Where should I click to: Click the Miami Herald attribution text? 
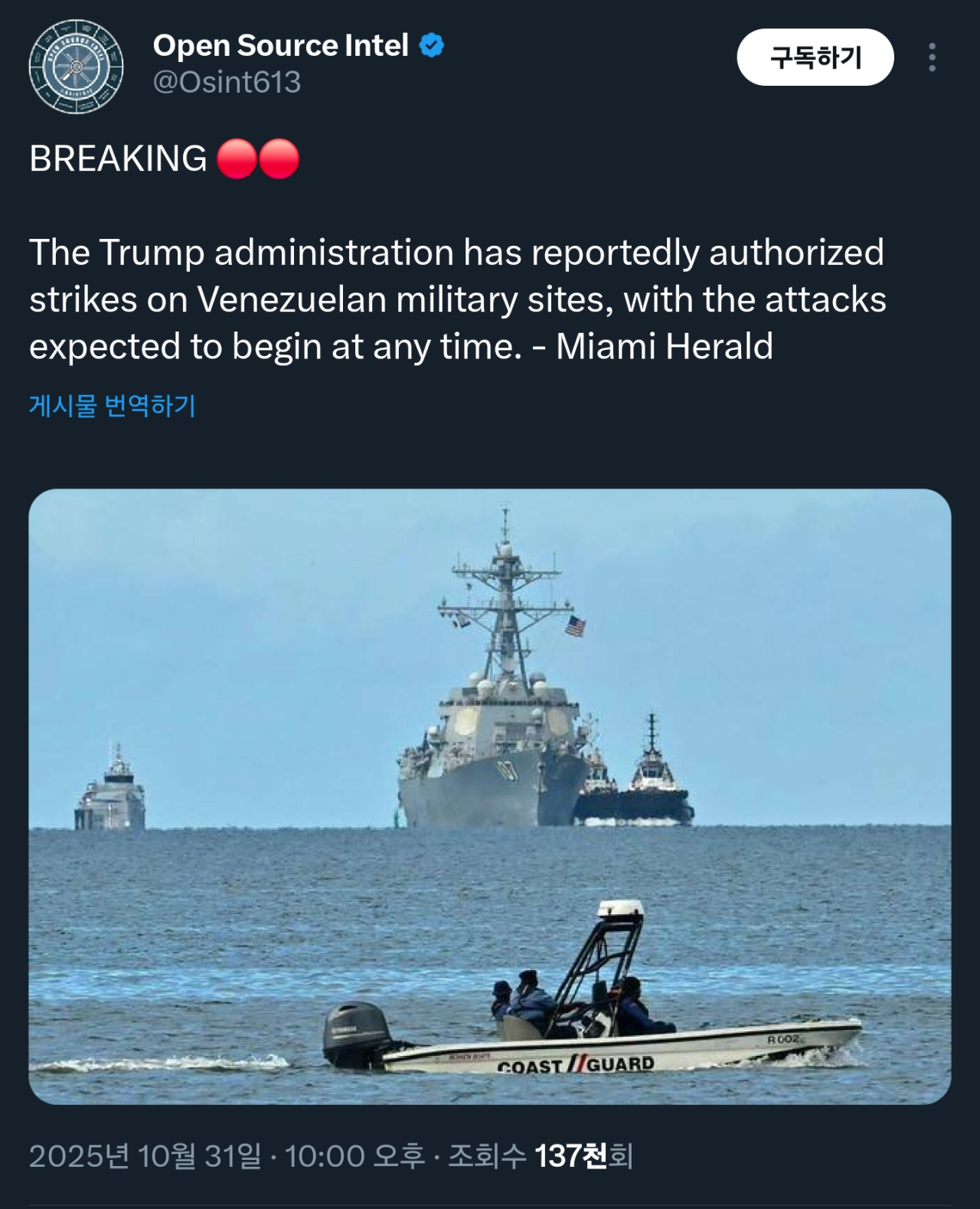click(665, 346)
